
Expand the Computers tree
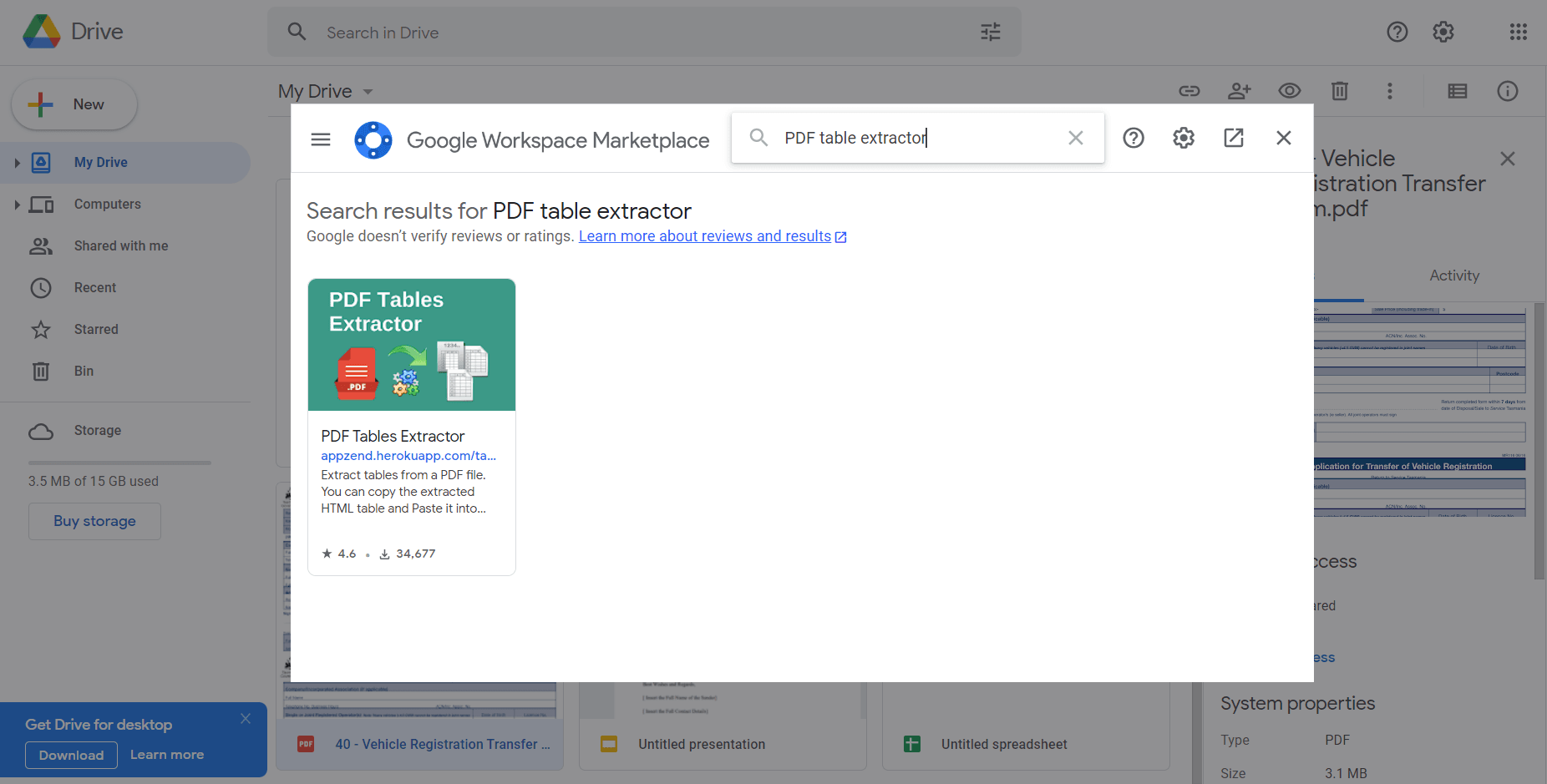17,205
